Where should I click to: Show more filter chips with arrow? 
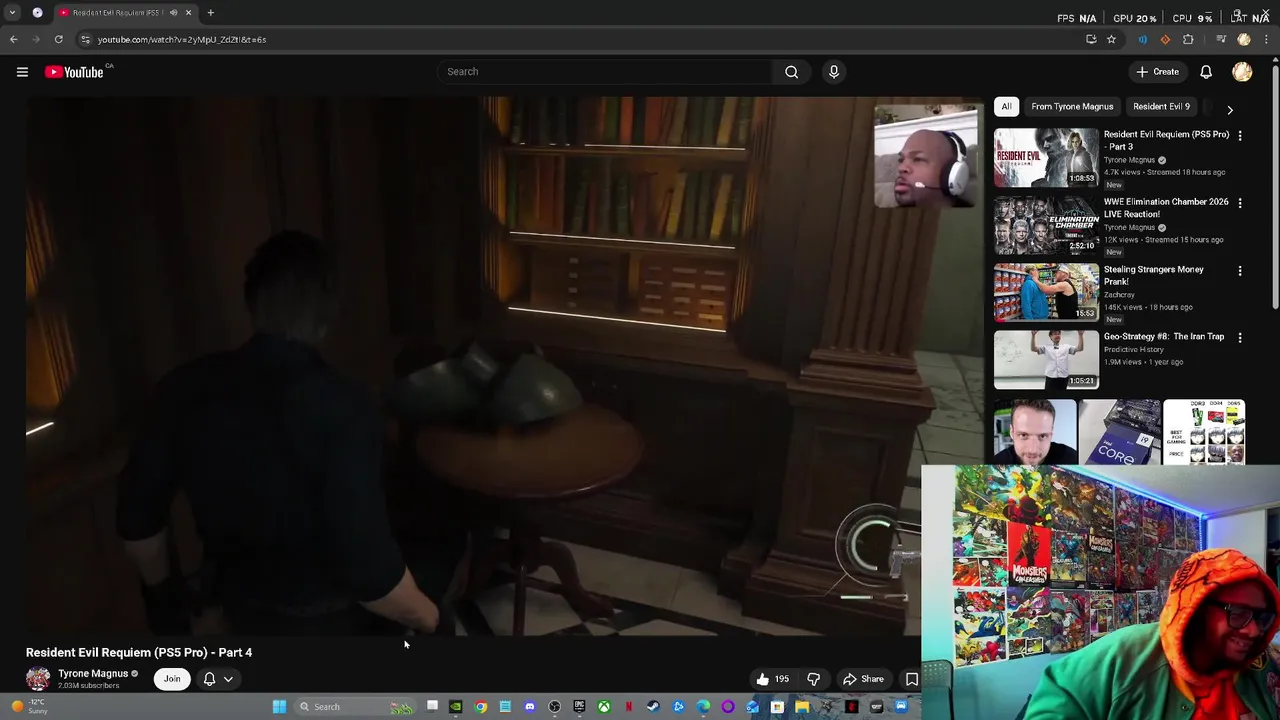pos(1230,109)
